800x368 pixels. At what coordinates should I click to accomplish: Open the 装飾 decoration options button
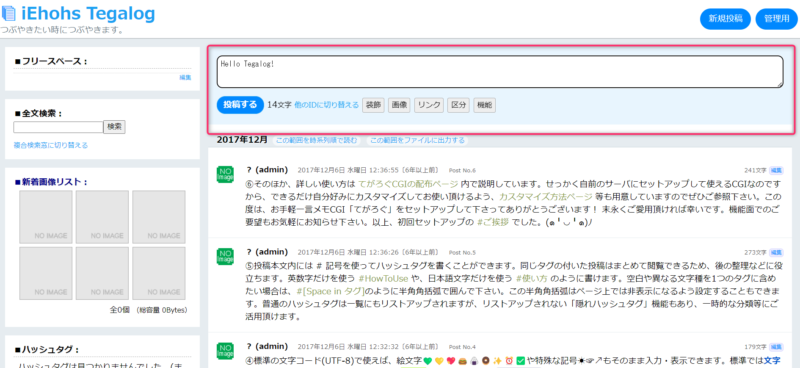[x=373, y=105]
